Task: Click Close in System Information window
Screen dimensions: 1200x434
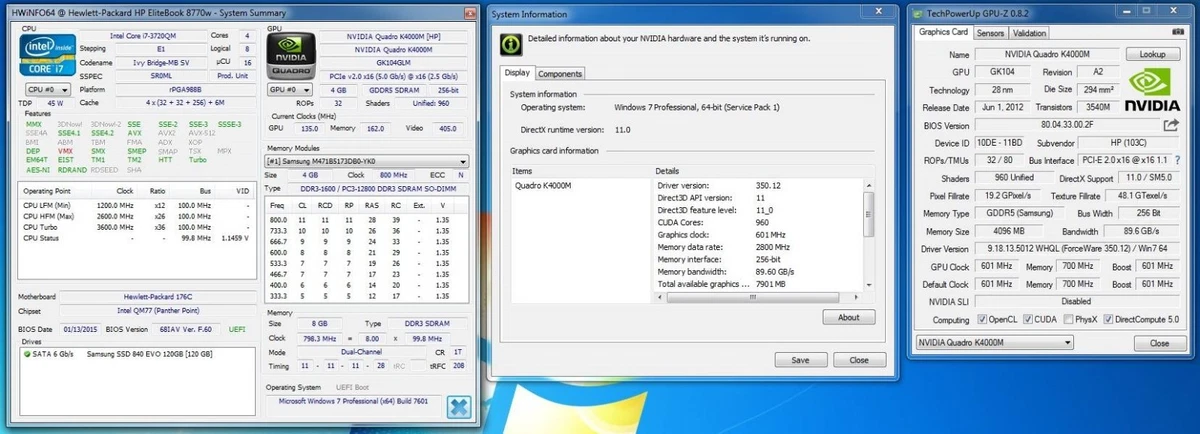Action: tap(858, 359)
